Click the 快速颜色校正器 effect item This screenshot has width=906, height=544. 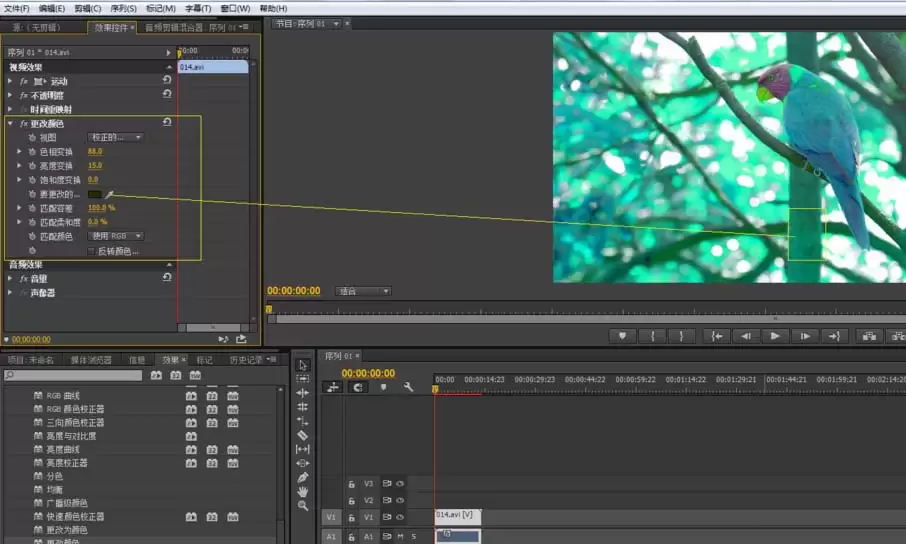(x=76, y=517)
